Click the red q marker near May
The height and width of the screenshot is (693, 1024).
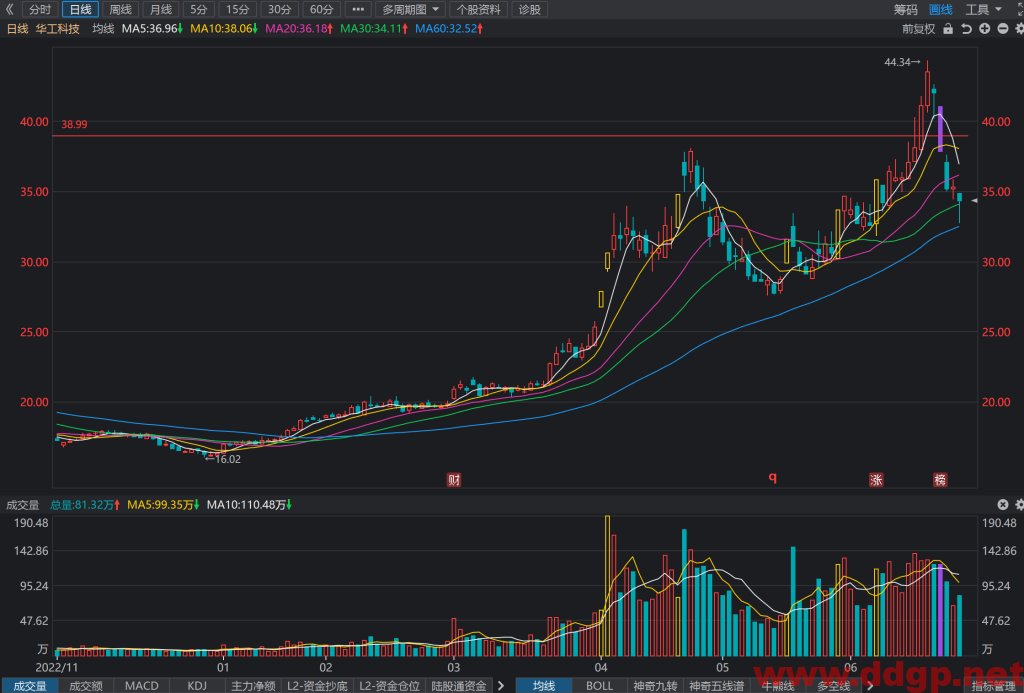[773, 477]
